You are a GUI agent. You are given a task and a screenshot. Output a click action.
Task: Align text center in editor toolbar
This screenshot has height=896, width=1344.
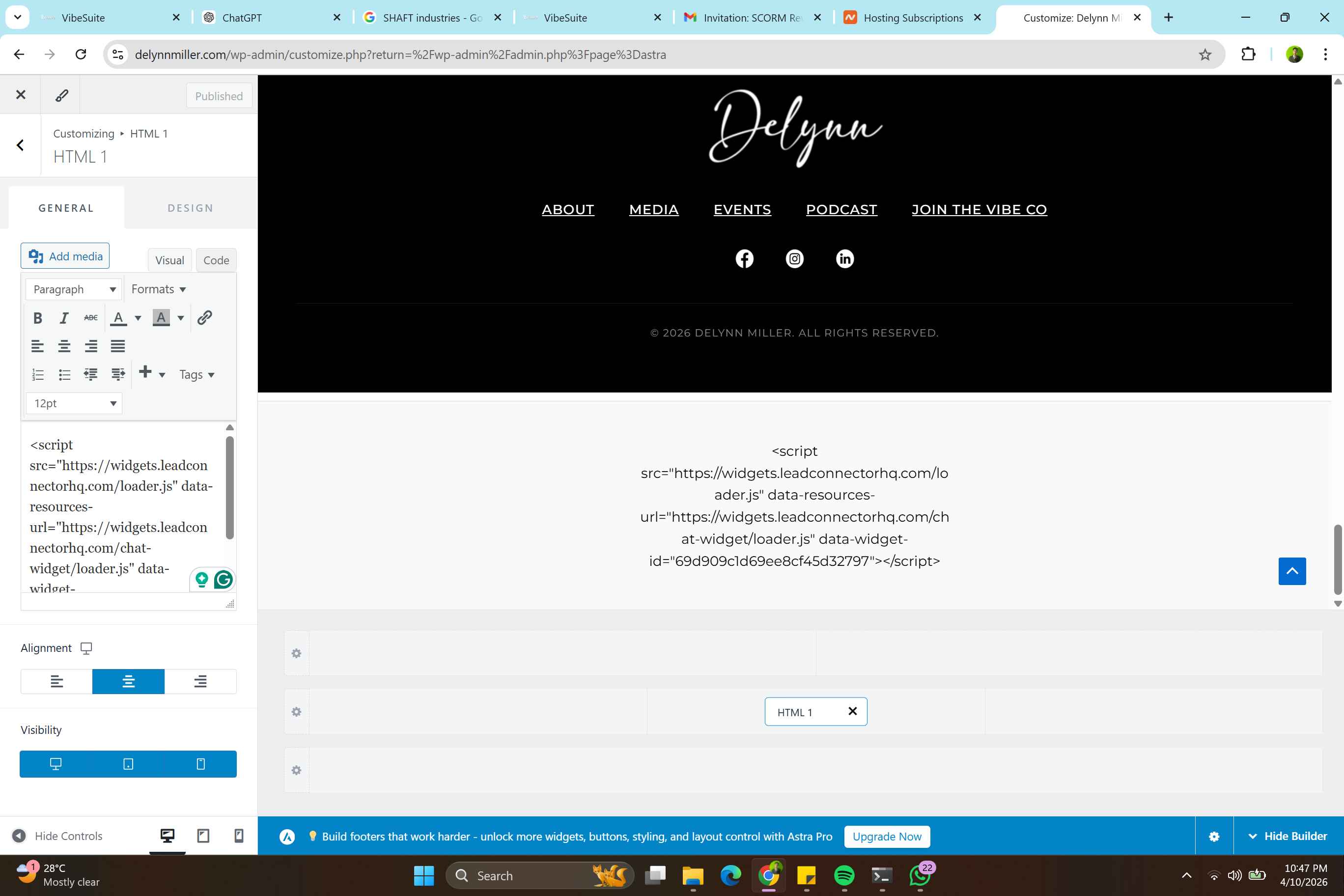tap(64, 346)
